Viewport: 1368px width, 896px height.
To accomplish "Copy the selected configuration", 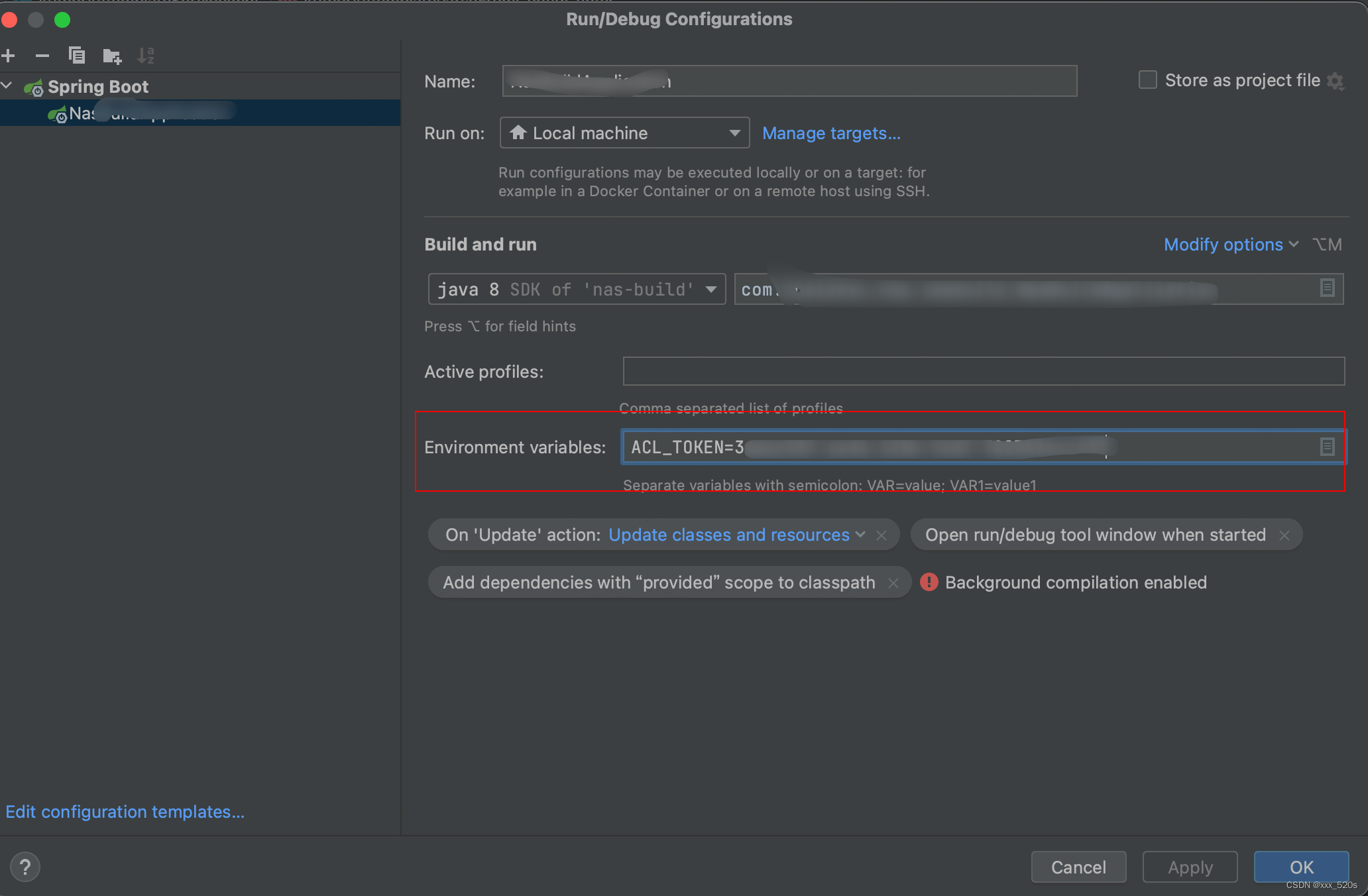I will tap(77, 56).
